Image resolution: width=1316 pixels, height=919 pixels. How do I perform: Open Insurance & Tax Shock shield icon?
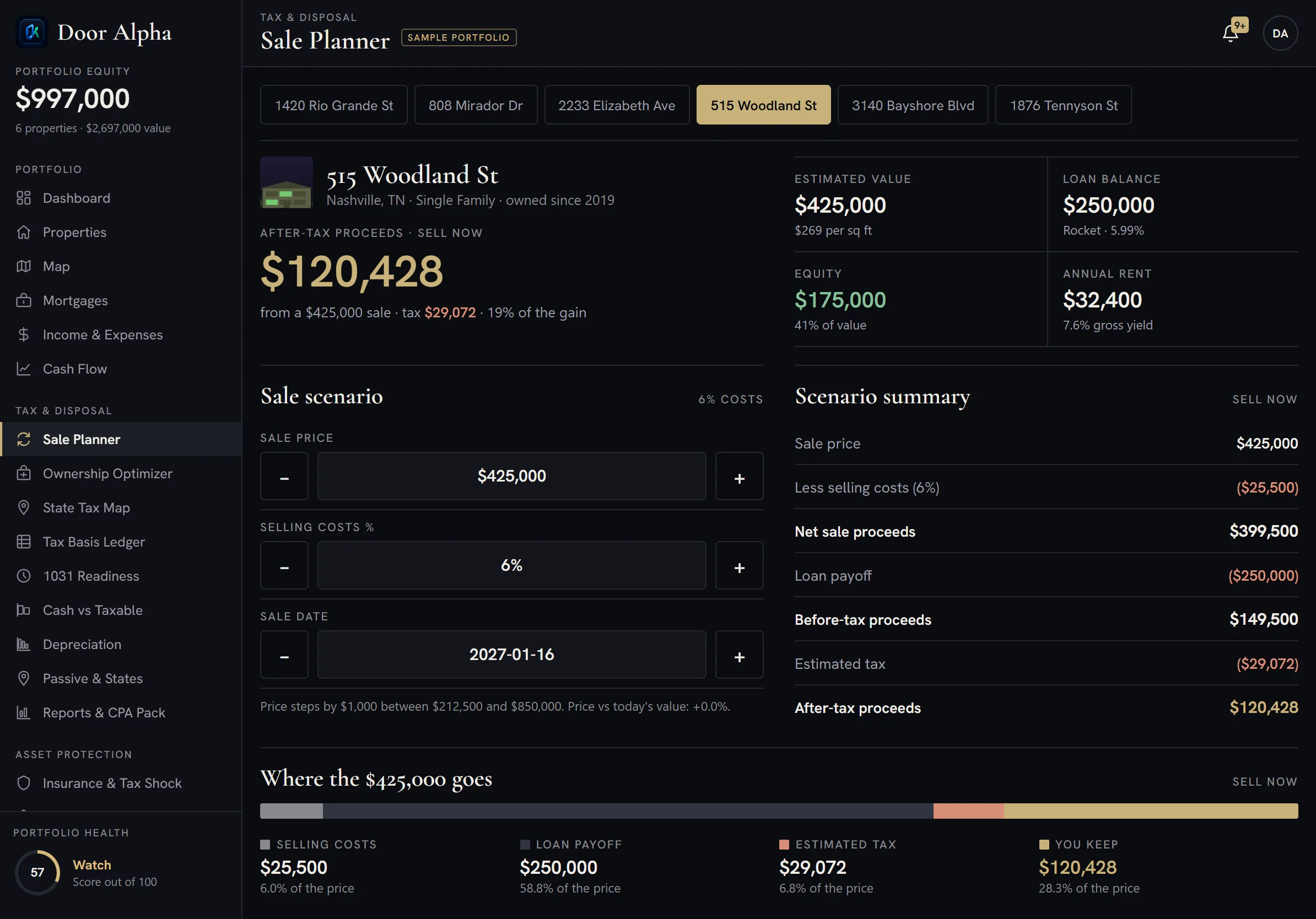coord(24,783)
